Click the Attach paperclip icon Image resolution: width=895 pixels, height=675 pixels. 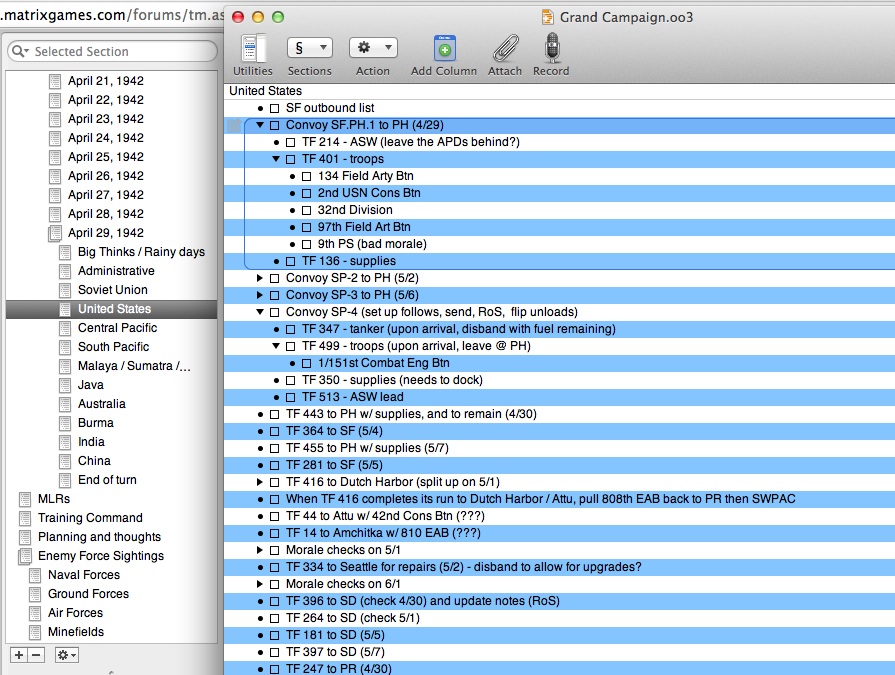505,48
